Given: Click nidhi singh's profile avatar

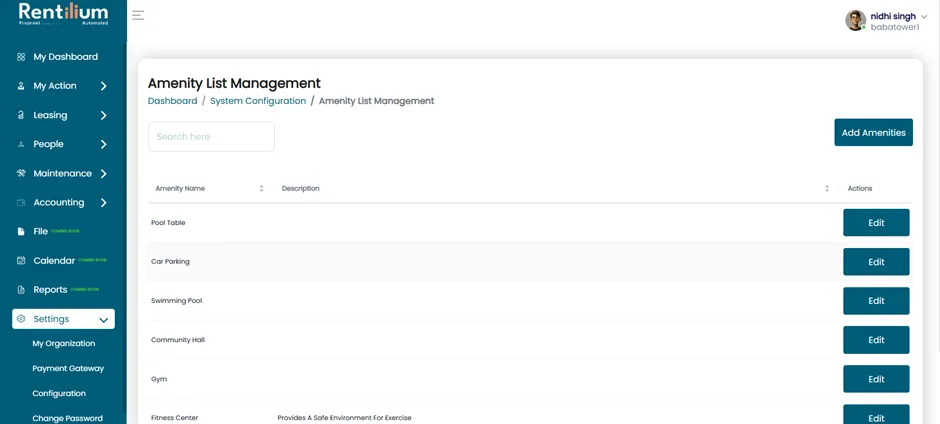Looking at the screenshot, I should (x=855, y=20).
